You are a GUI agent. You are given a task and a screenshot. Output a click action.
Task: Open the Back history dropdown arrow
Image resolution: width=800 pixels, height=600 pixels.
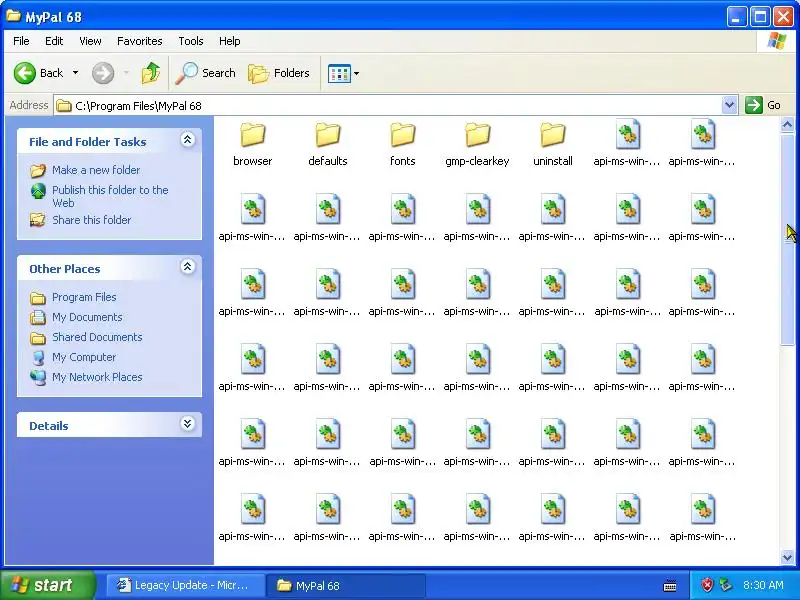coord(76,73)
